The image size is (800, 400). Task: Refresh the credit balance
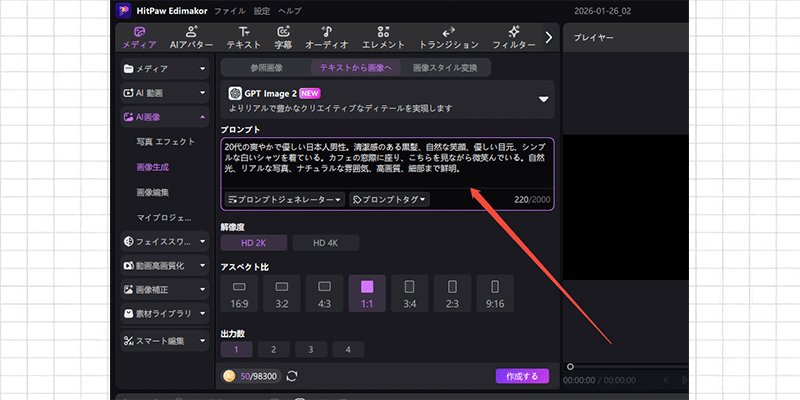(292, 377)
